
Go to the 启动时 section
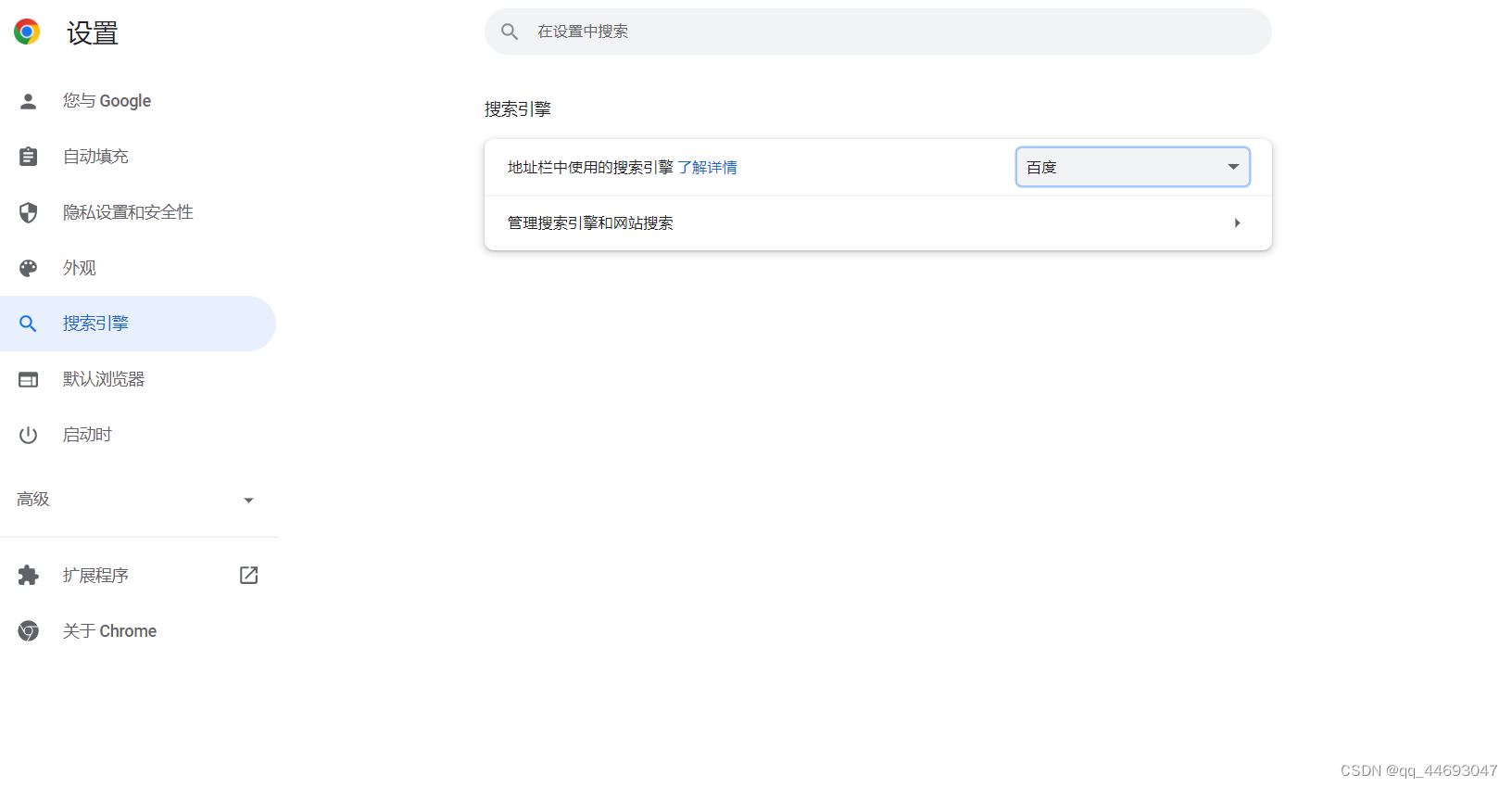(x=87, y=435)
